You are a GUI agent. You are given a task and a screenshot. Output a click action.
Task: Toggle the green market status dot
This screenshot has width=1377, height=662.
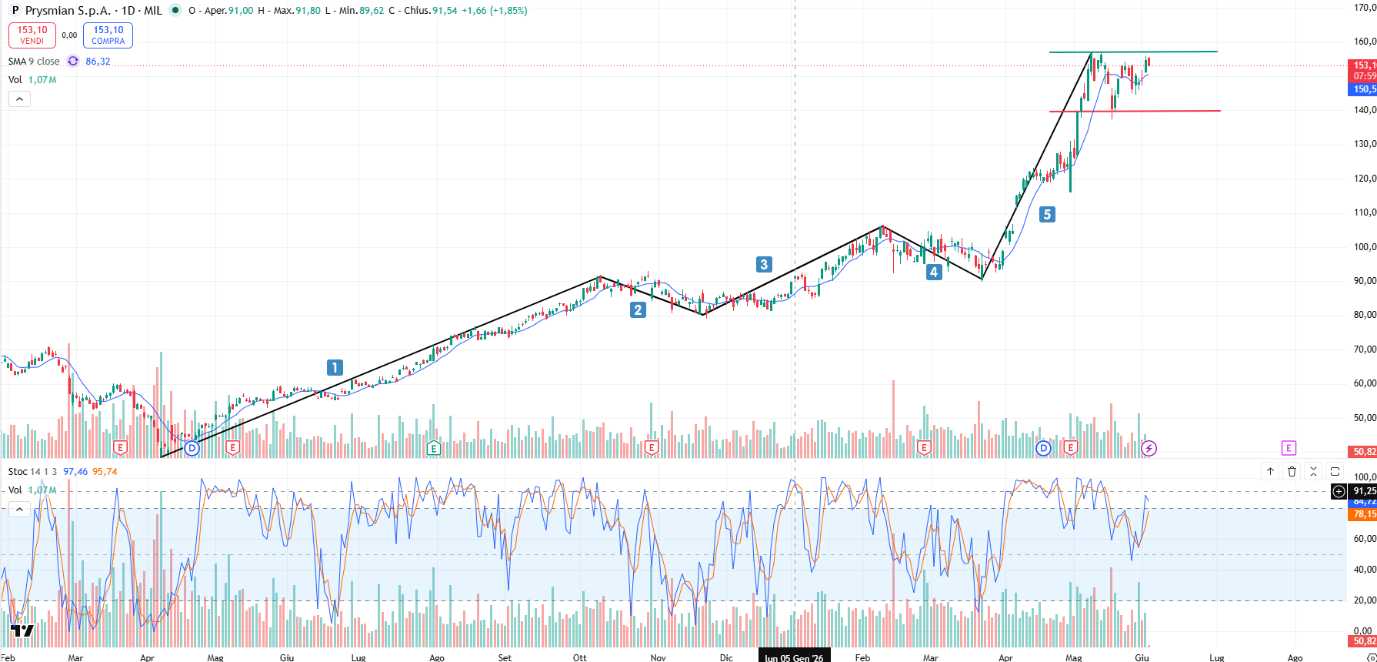[x=176, y=10]
